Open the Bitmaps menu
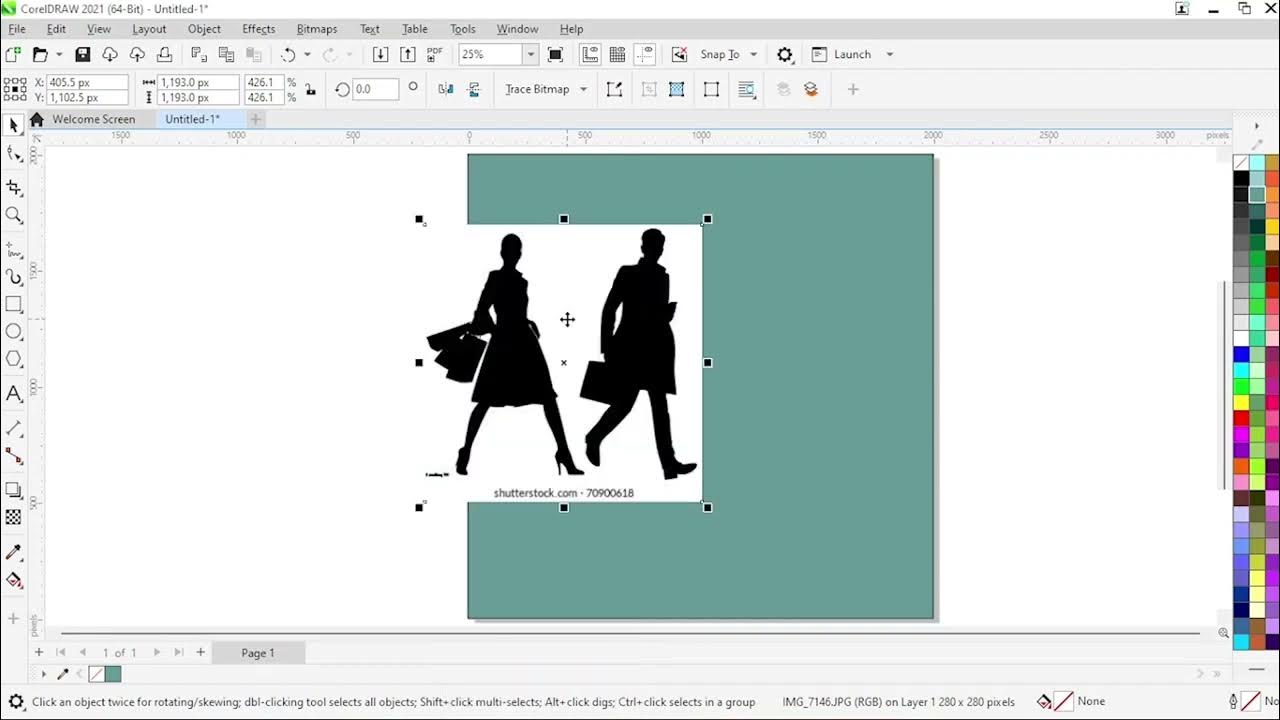This screenshot has height=720, width=1280. point(317,29)
